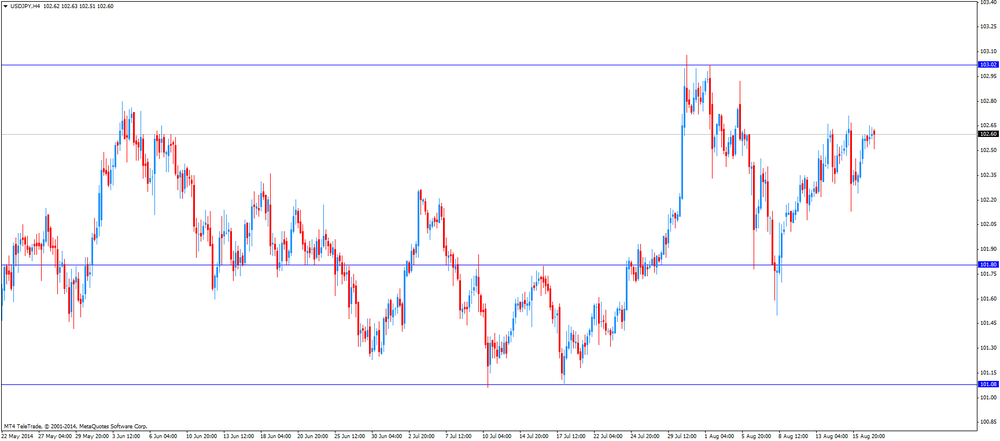Click the 103.25 price axis value
Viewport: 1000px width, 441px height.
coord(988,27)
